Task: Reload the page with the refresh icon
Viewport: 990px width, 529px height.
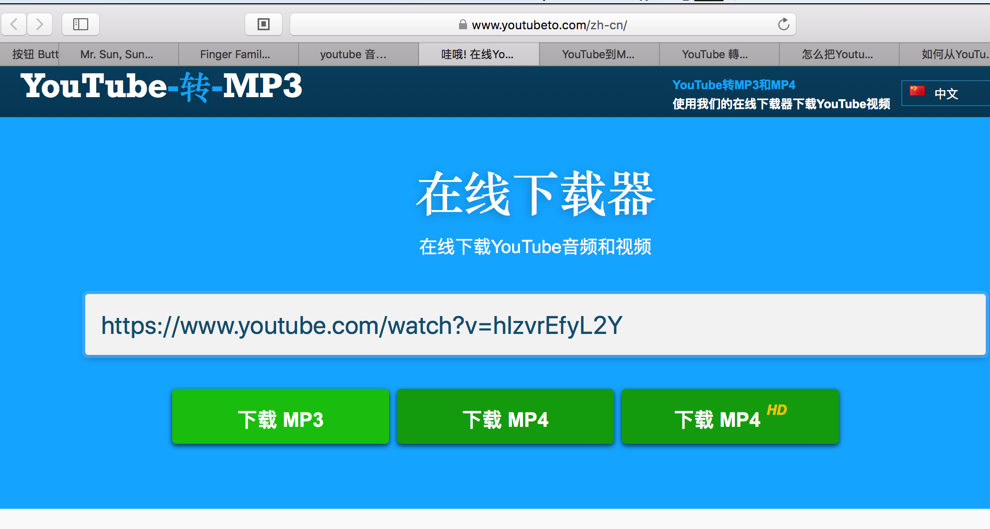Action: [x=784, y=25]
